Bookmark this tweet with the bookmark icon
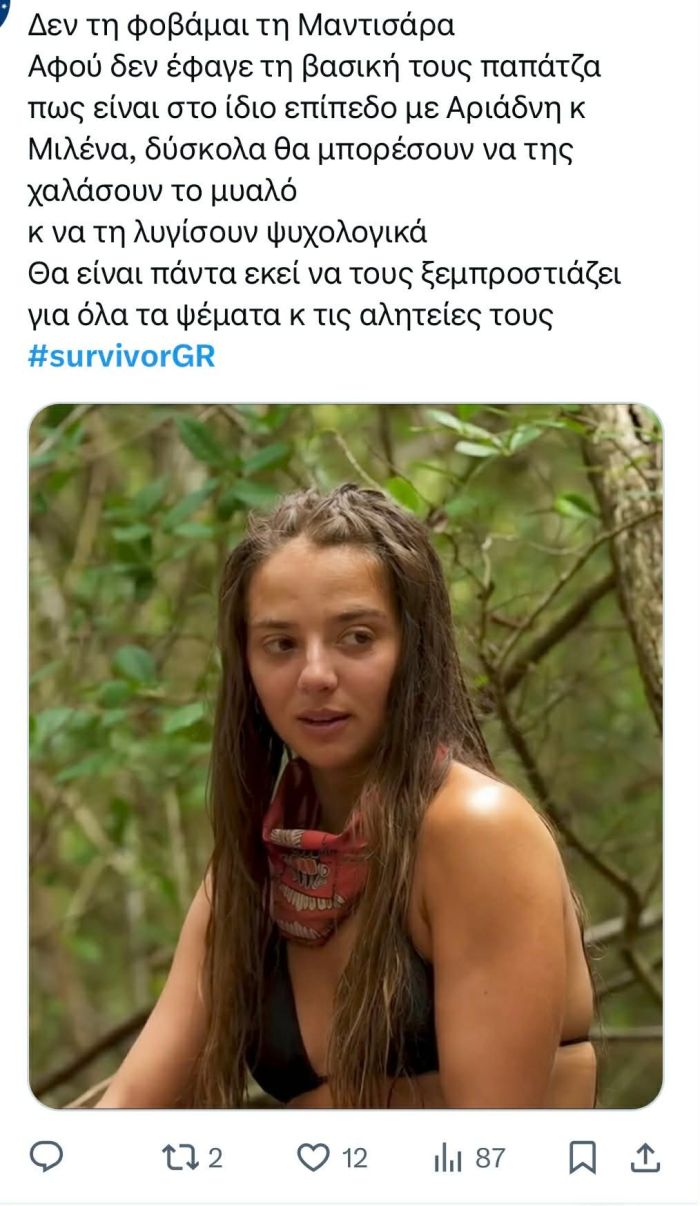700x1206 pixels. (x=582, y=1158)
